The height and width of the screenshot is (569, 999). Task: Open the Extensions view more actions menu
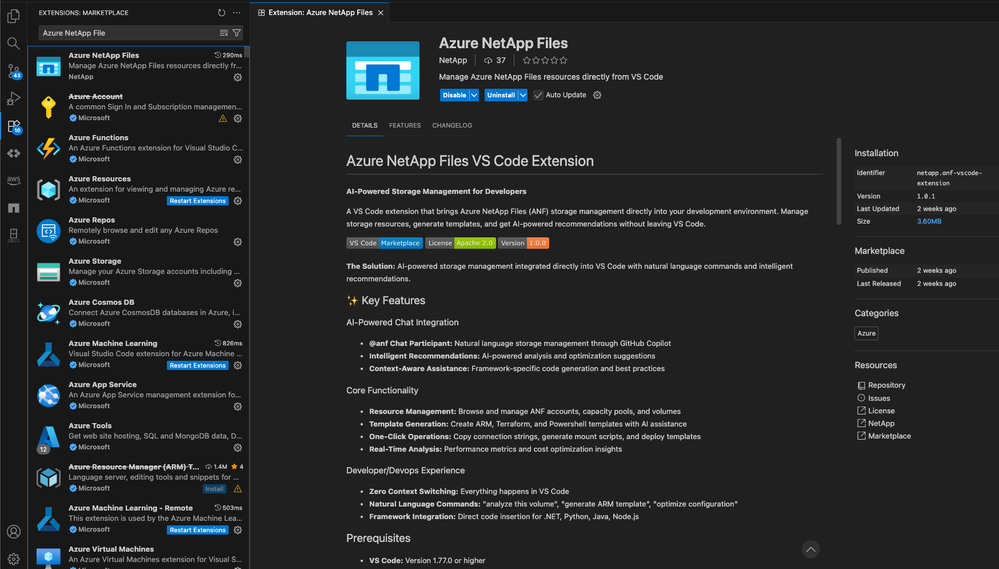[237, 13]
